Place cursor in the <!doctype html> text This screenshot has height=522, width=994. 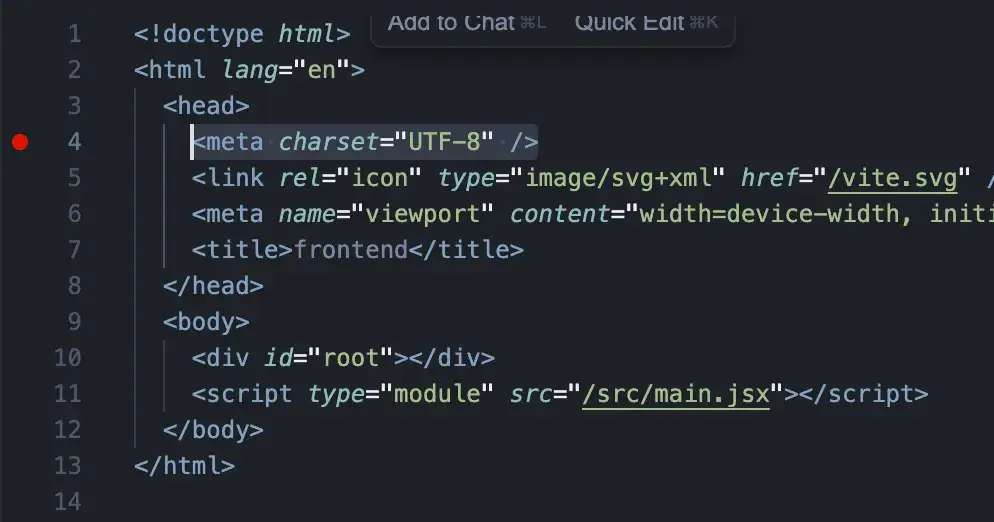(x=242, y=34)
